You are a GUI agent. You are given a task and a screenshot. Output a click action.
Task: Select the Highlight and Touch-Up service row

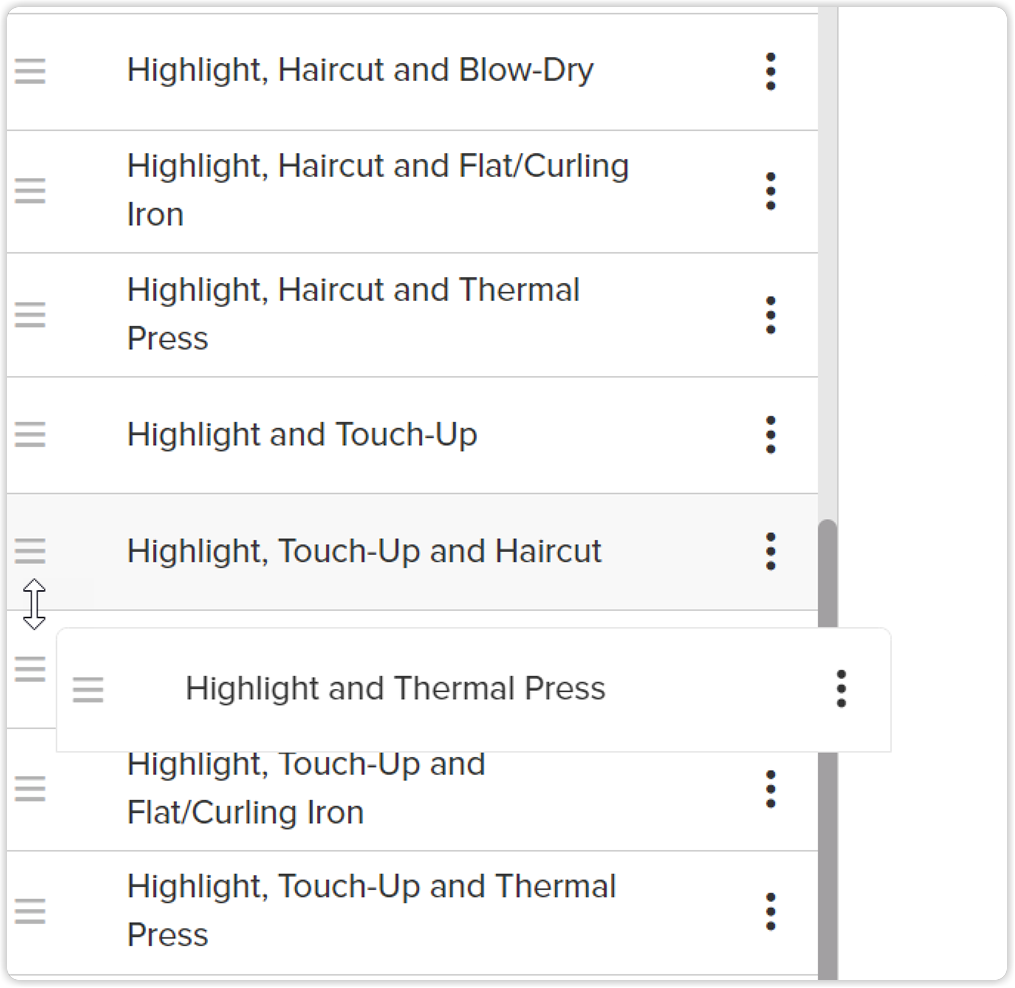point(412,435)
